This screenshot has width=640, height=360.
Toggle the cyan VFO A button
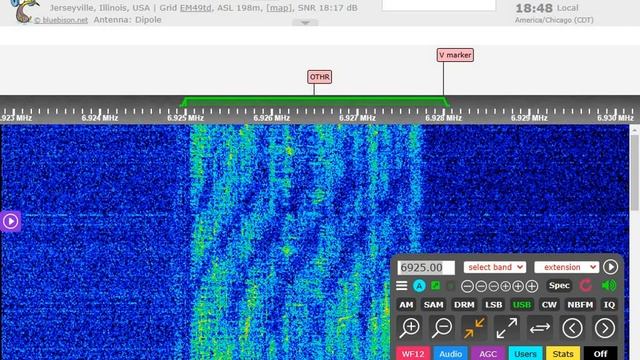(419, 286)
